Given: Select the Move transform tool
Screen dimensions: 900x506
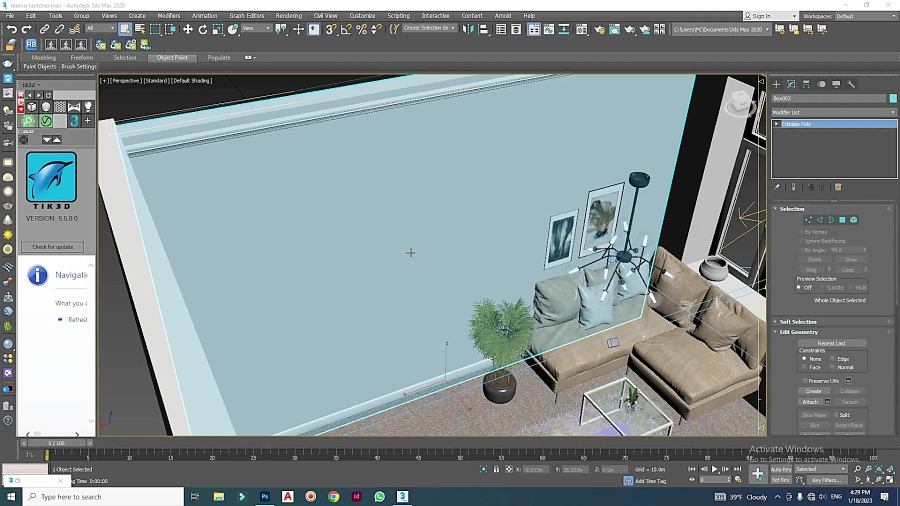Looking at the screenshot, I should click(x=187, y=30).
